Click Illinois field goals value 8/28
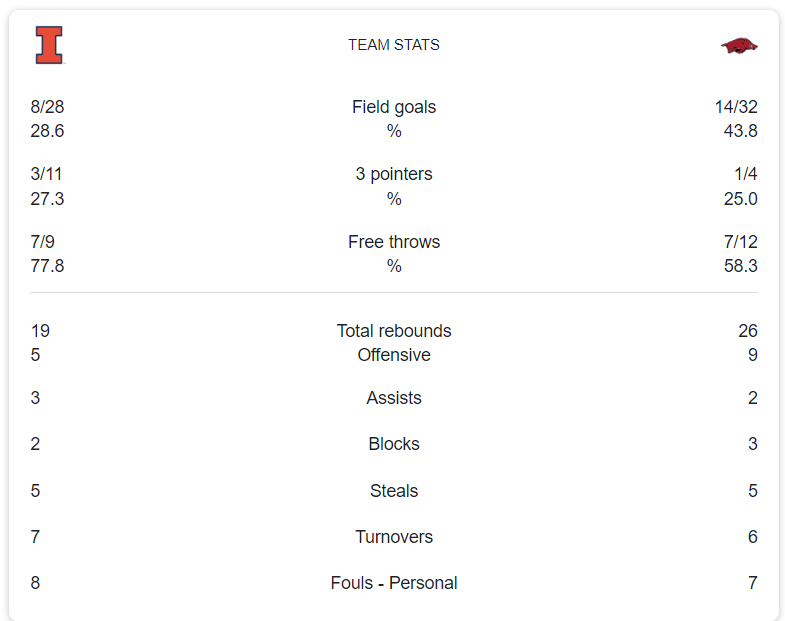This screenshot has width=785, height=621. (x=47, y=107)
